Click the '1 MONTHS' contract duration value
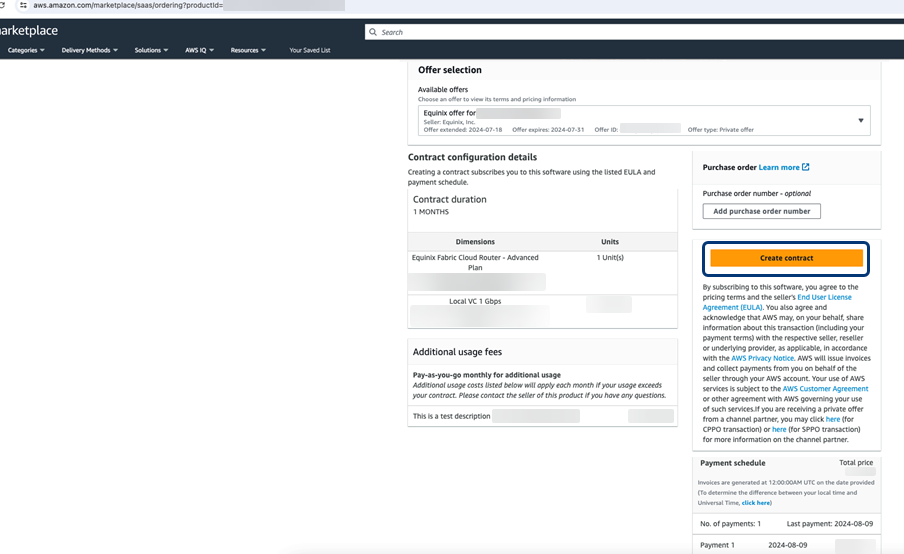This screenshot has height=554, width=904. click(x=431, y=212)
